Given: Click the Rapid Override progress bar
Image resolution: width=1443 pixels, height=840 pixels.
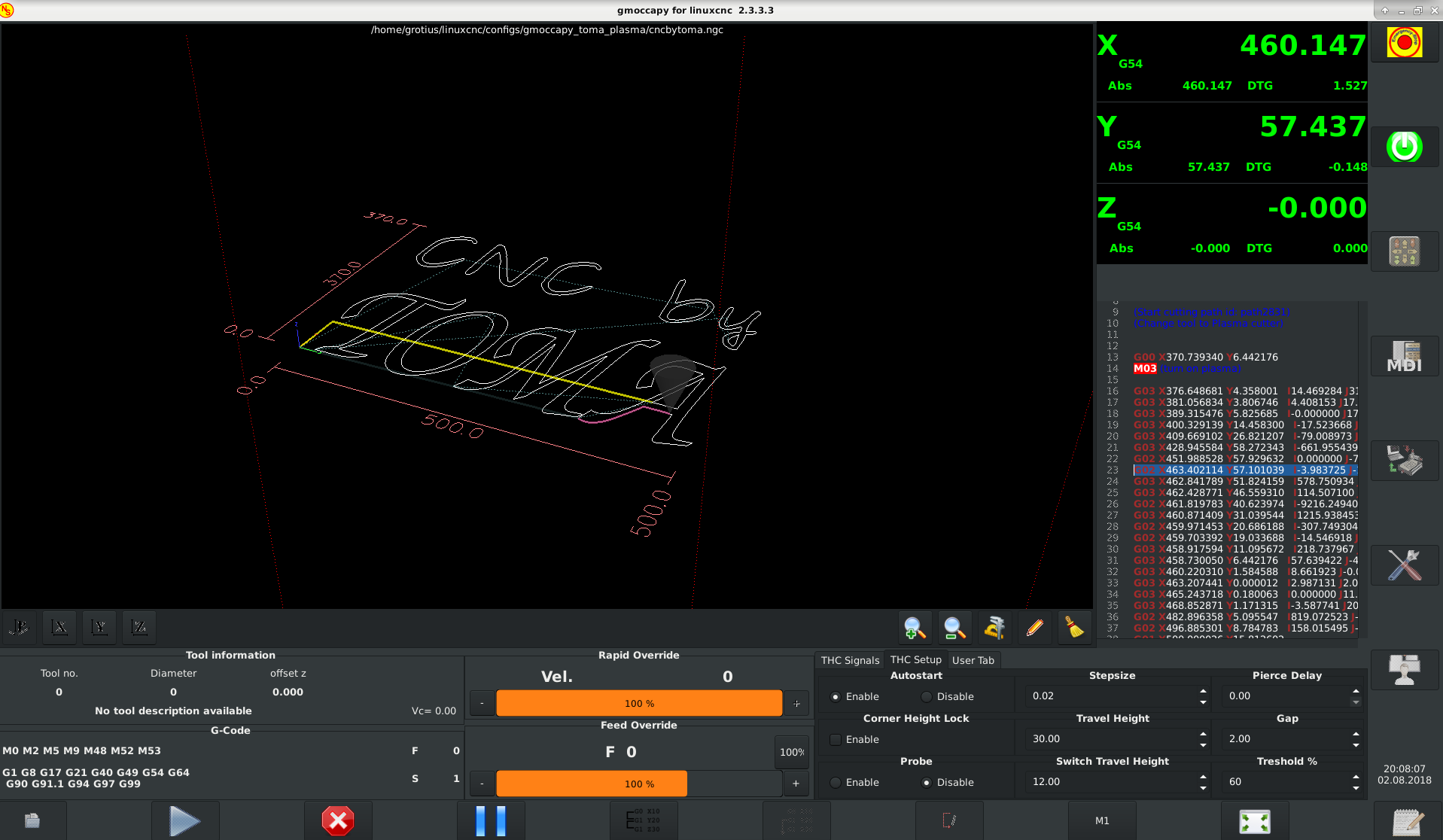Looking at the screenshot, I should click(639, 703).
